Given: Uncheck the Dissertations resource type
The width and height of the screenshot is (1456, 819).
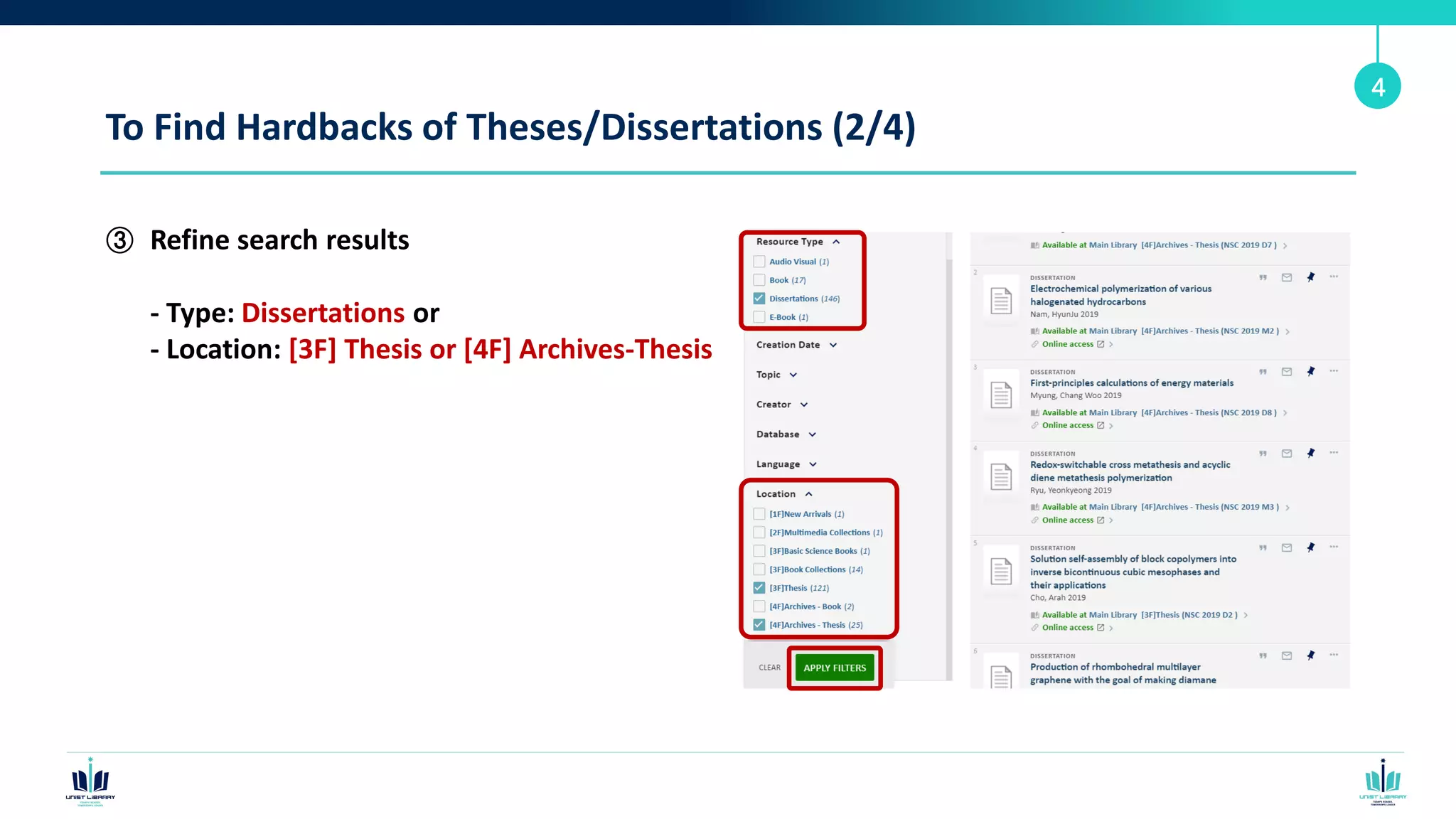Looking at the screenshot, I should coord(759,299).
